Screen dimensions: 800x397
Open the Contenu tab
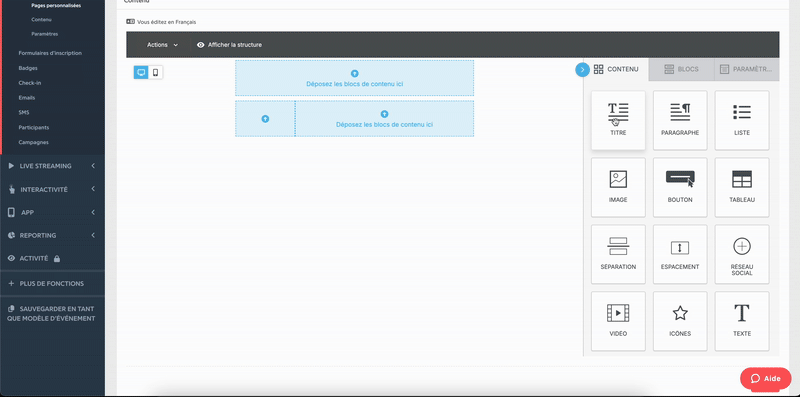pyautogui.click(x=616, y=69)
